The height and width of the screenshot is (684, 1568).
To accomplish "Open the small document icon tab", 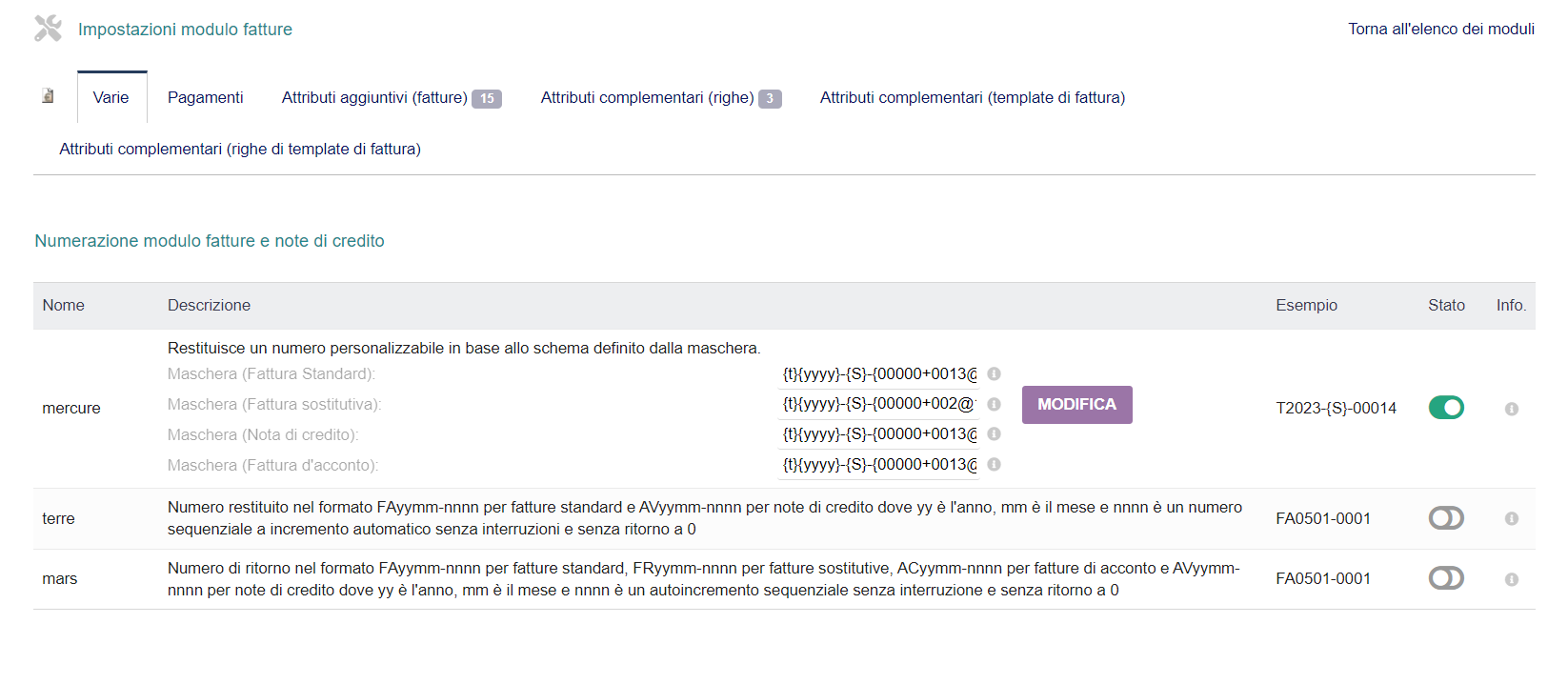I will pyautogui.click(x=48, y=96).
